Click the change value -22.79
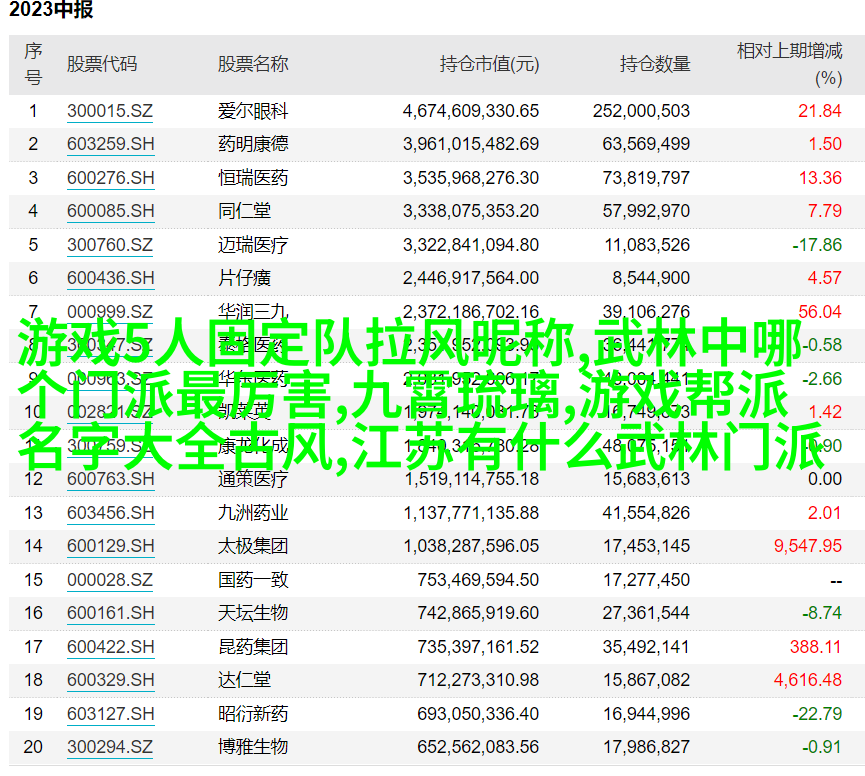The width and height of the screenshot is (865, 776). 817,714
